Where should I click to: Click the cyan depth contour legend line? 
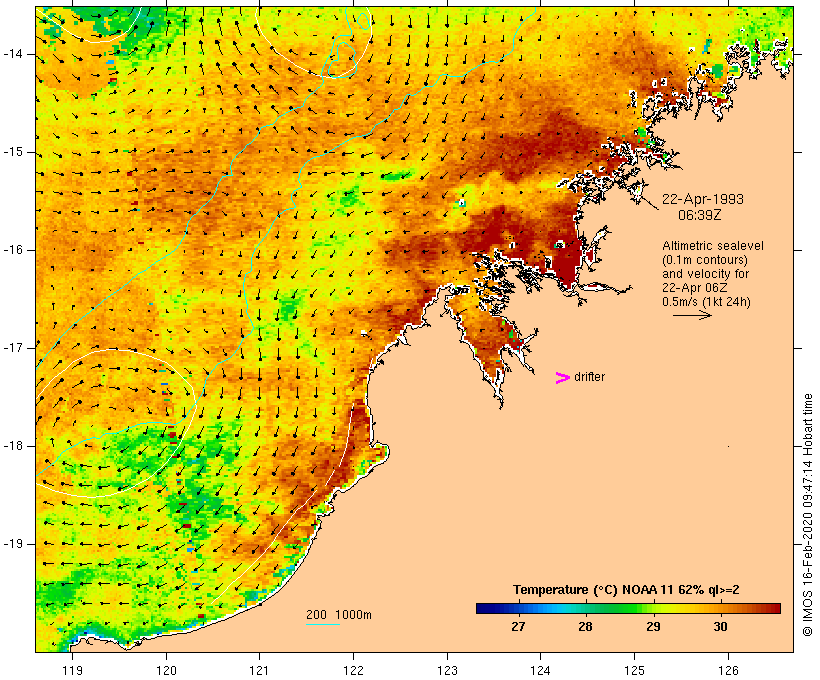323,624
